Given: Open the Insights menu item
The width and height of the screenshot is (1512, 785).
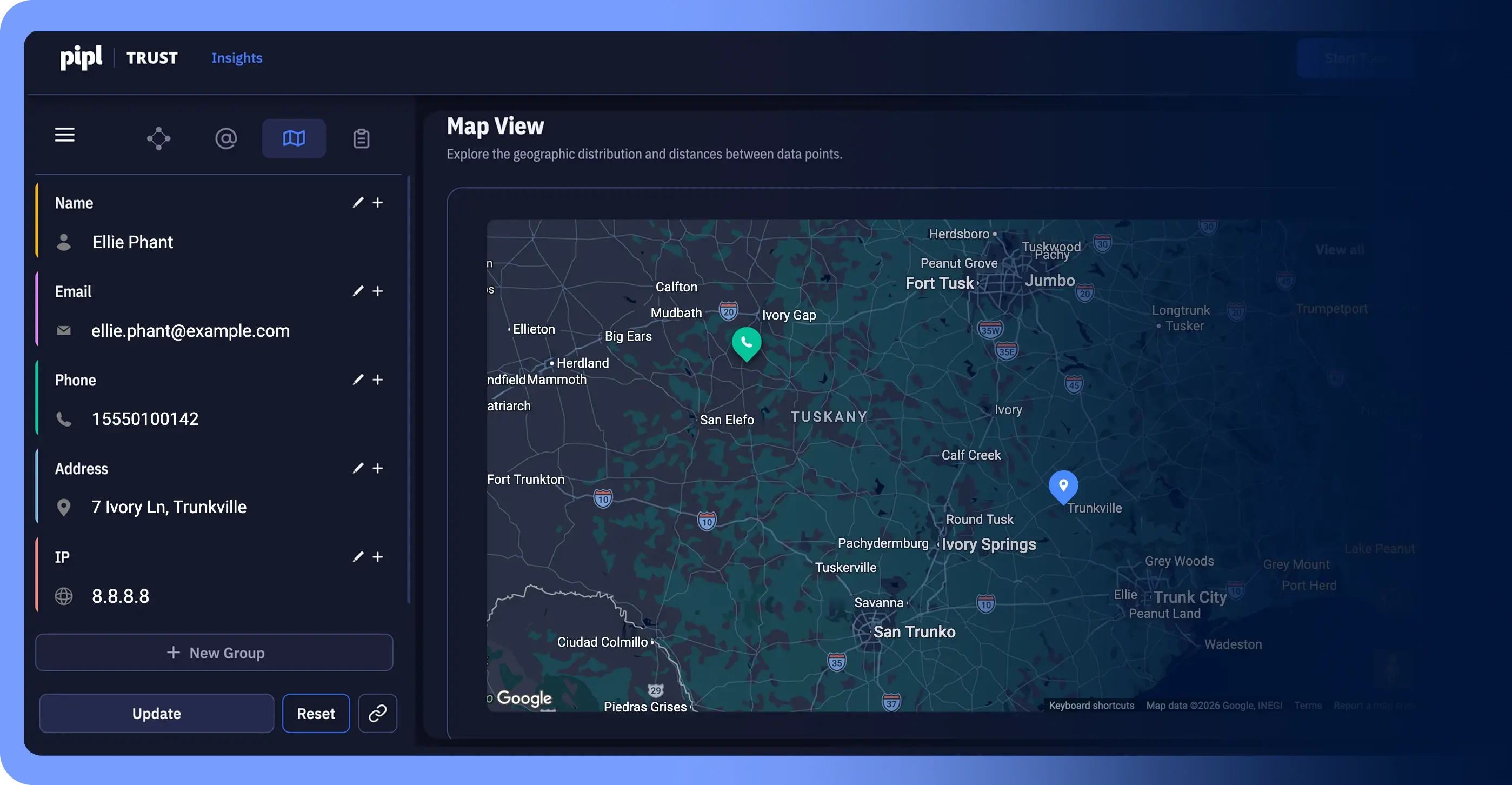Looking at the screenshot, I should click(237, 58).
